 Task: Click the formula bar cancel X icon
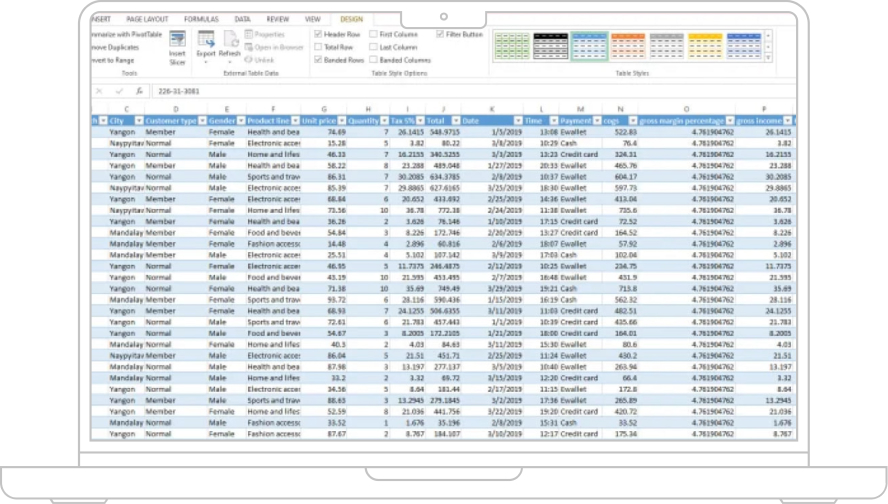coord(99,91)
